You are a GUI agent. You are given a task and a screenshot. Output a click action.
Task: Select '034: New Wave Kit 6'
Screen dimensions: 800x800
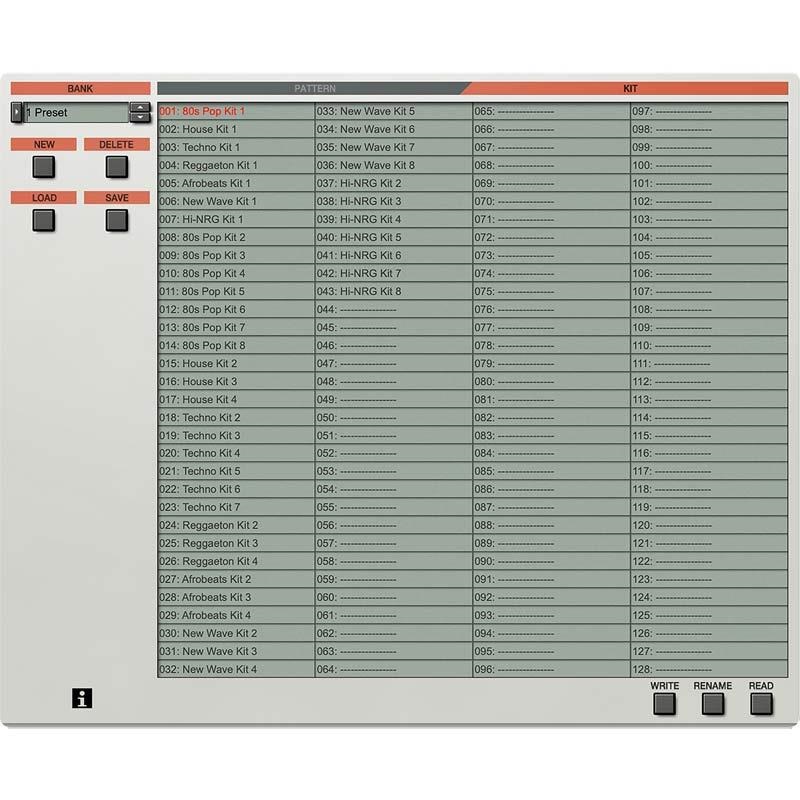tap(394, 130)
